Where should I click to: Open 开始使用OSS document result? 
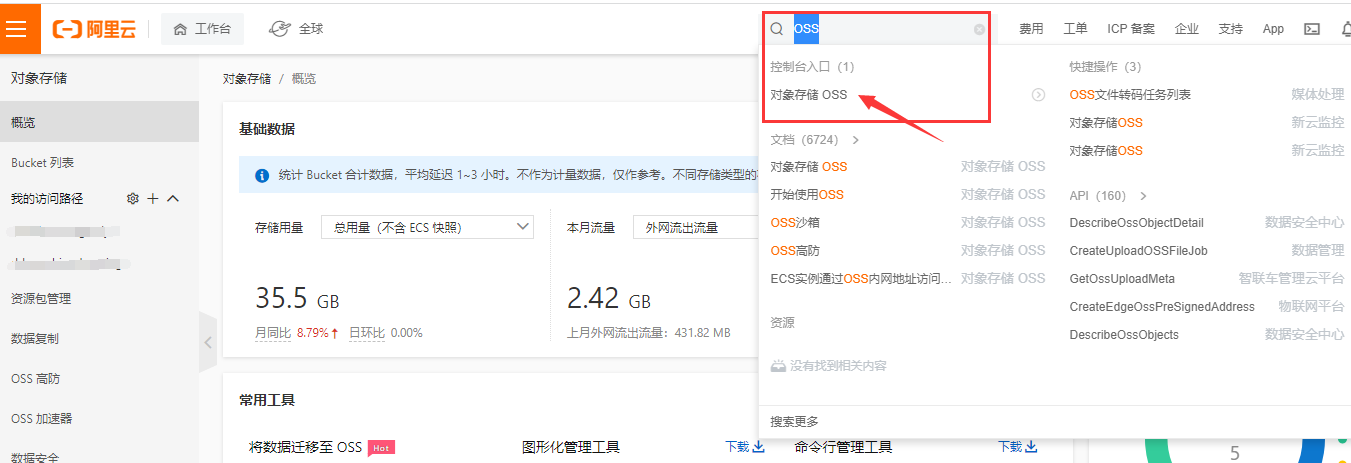point(807,194)
